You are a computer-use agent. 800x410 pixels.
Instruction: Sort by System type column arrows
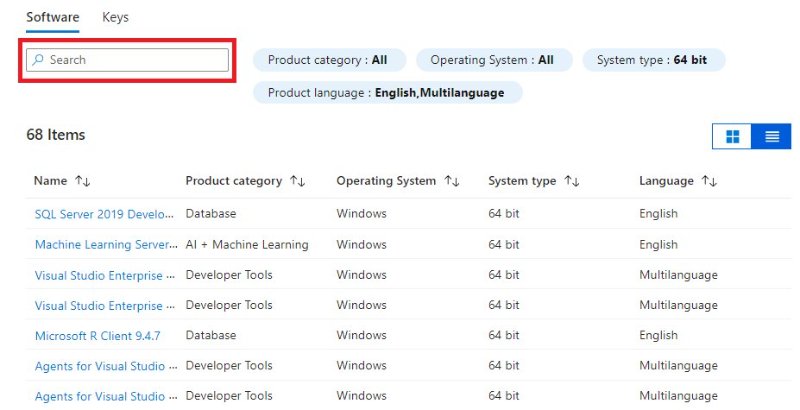572,181
